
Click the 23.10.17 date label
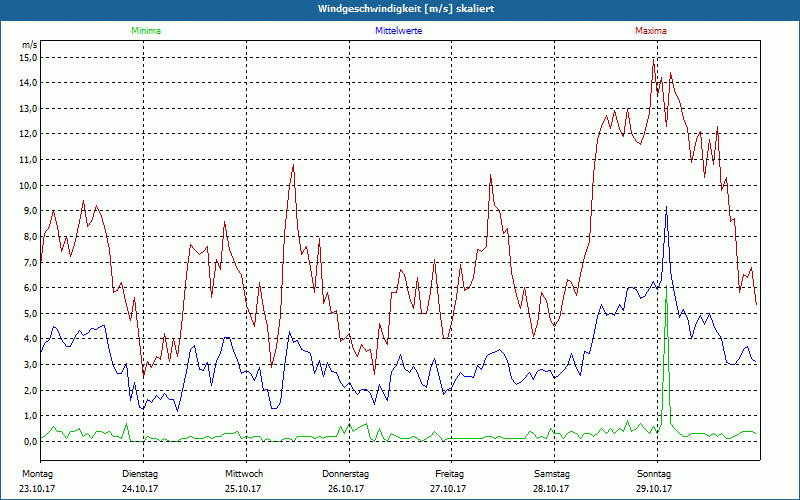[37, 488]
